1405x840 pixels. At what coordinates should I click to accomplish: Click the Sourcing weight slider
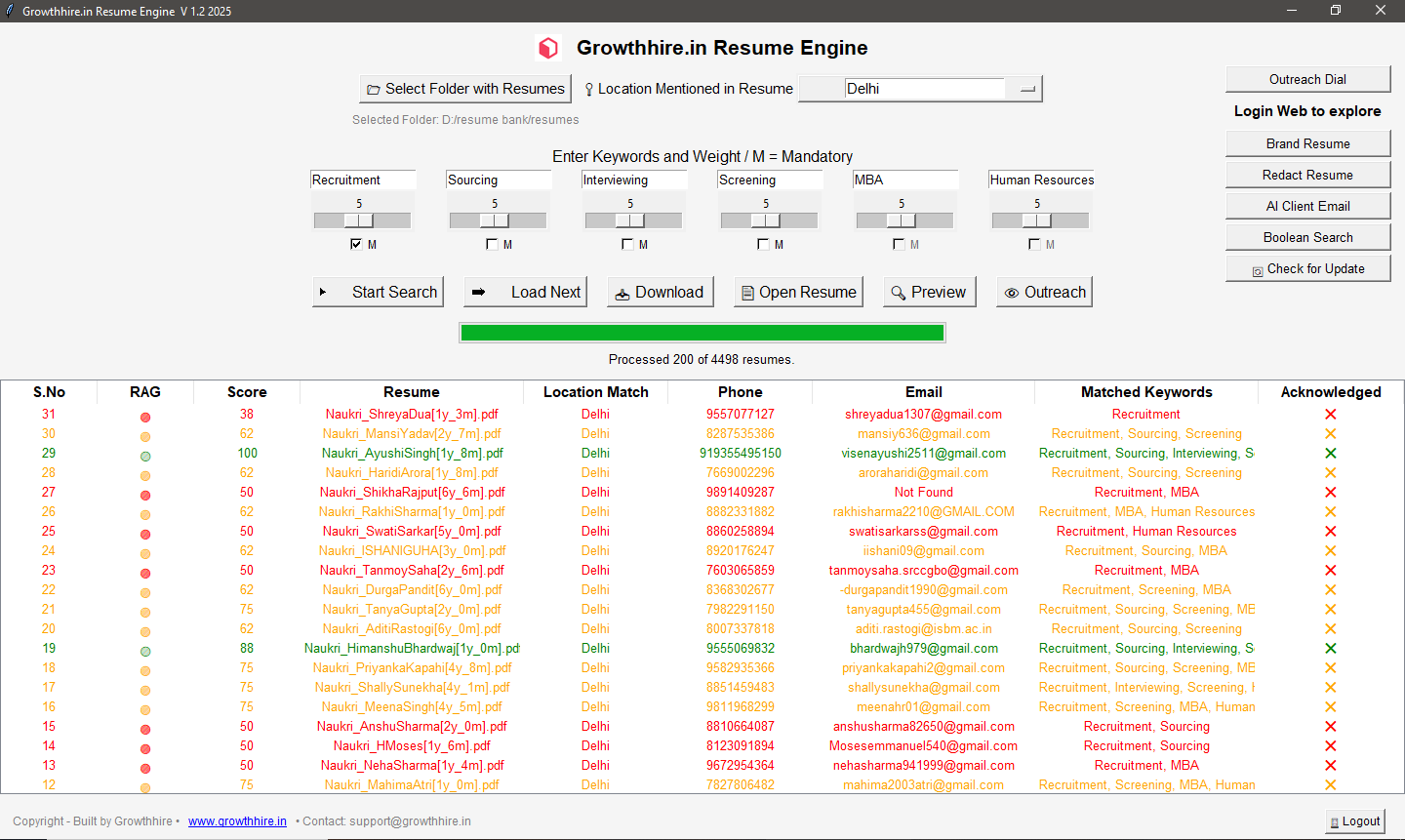pos(498,220)
